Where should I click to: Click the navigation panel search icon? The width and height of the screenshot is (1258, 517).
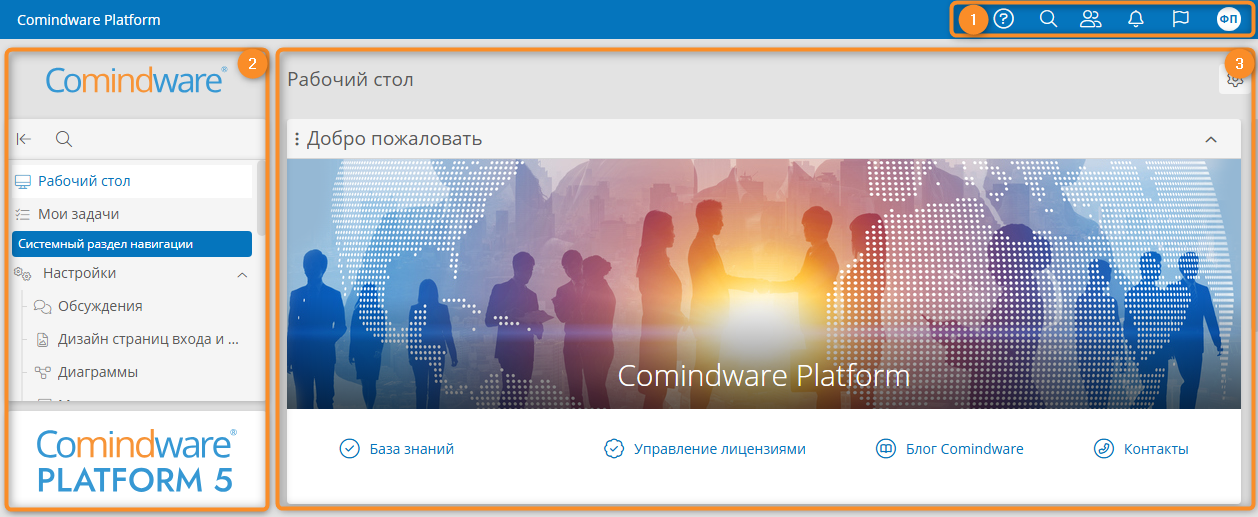pyautogui.click(x=63, y=139)
